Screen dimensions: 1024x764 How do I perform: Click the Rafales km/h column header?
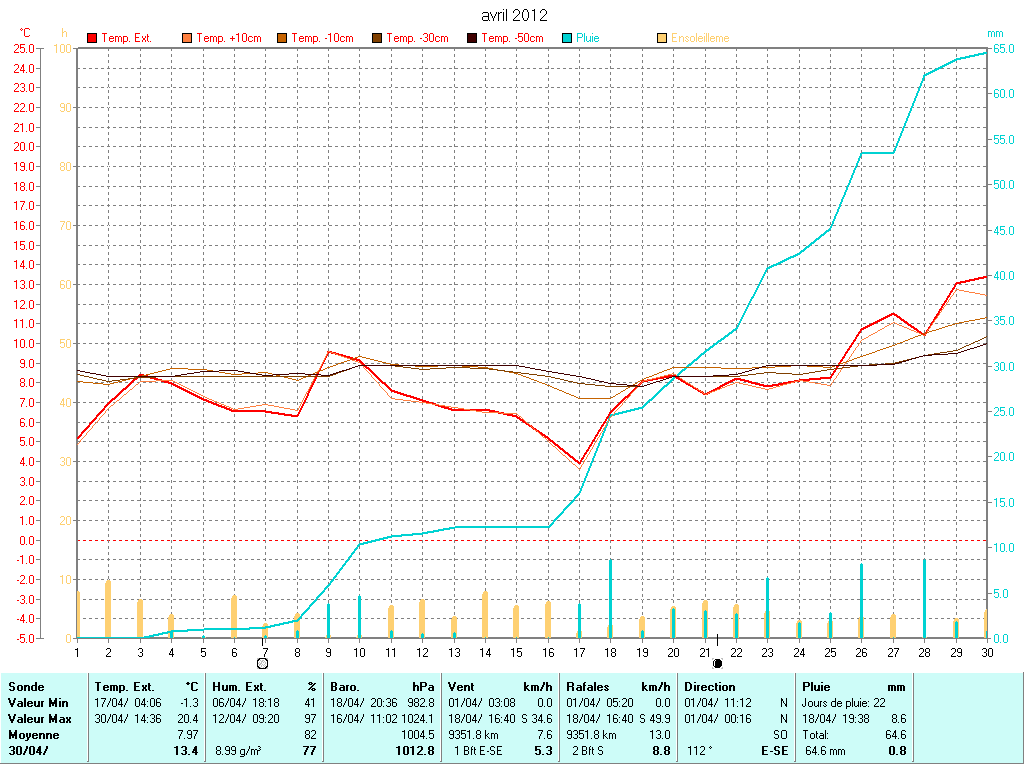pos(587,687)
